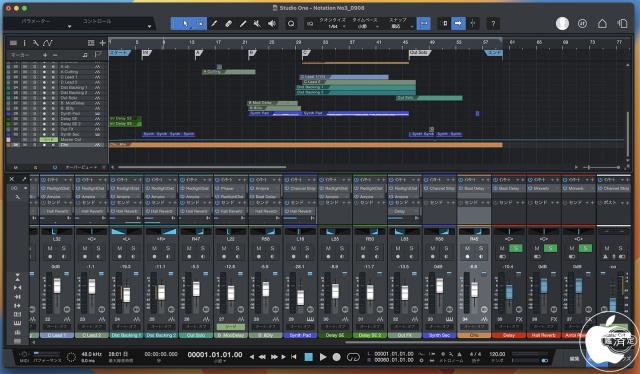The image size is (640, 374).
Task: Go to the Start page home icon
Action: [602, 24]
